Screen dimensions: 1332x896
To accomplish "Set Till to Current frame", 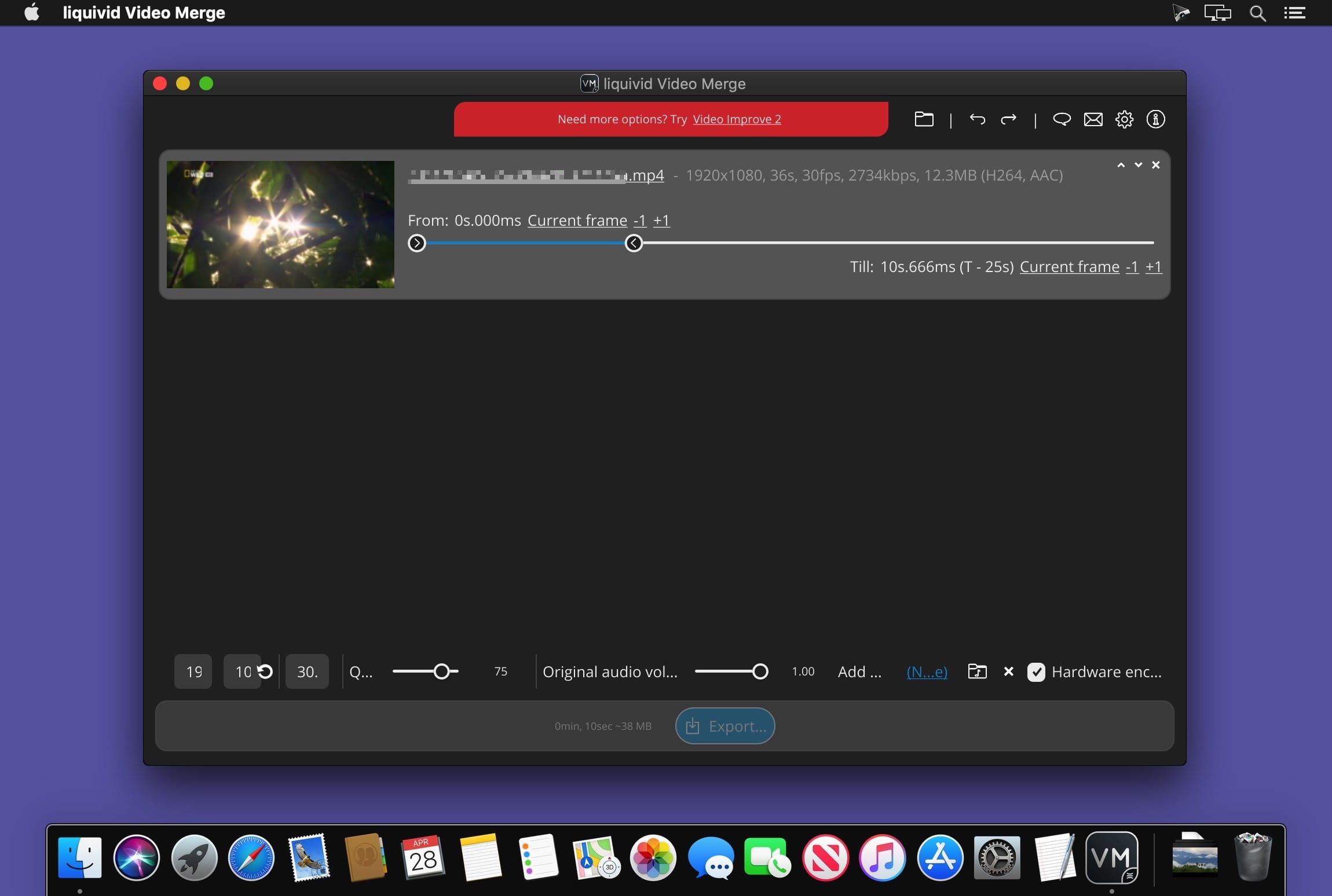I will [1070, 267].
